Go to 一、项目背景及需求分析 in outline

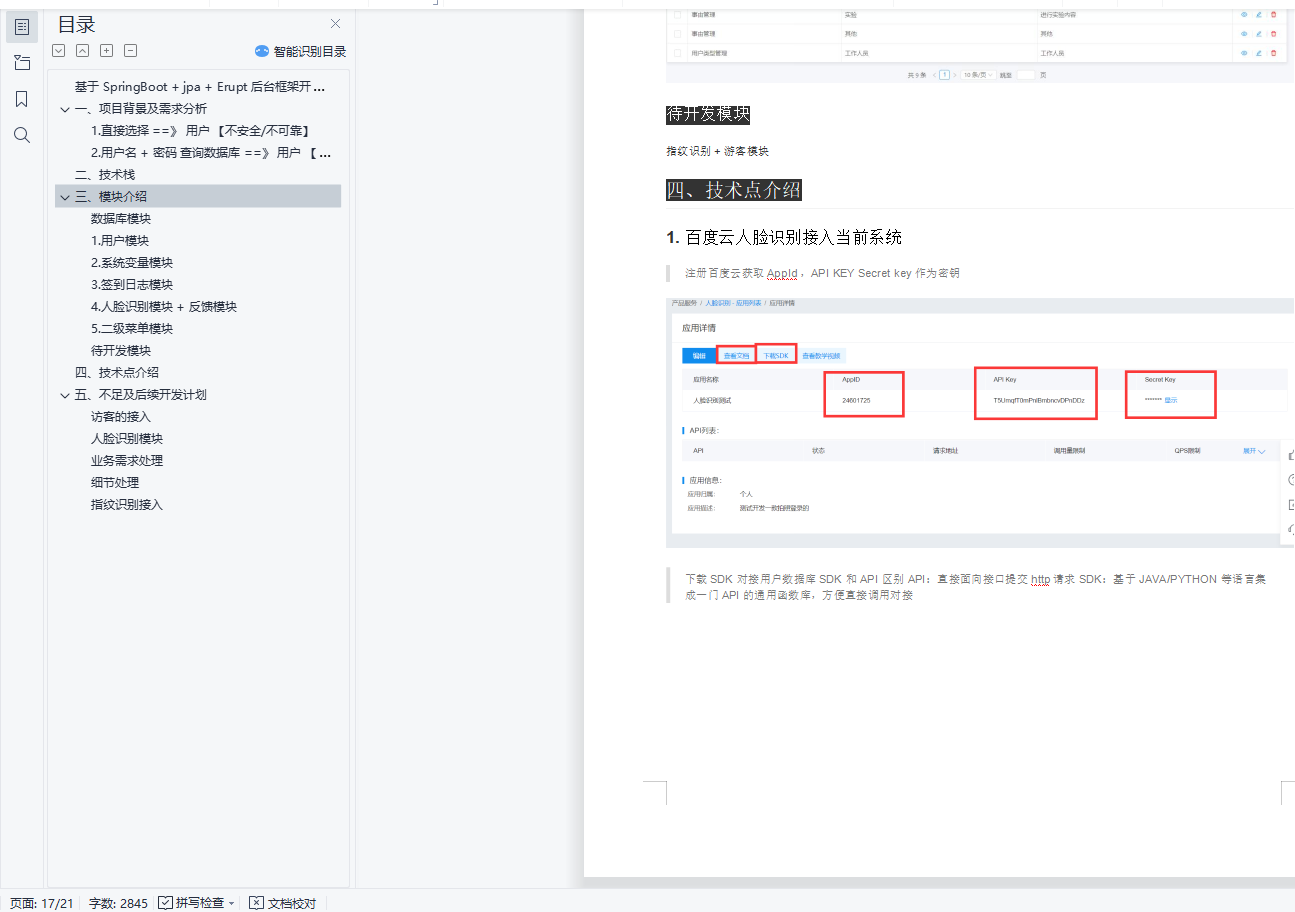coord(141,109)
